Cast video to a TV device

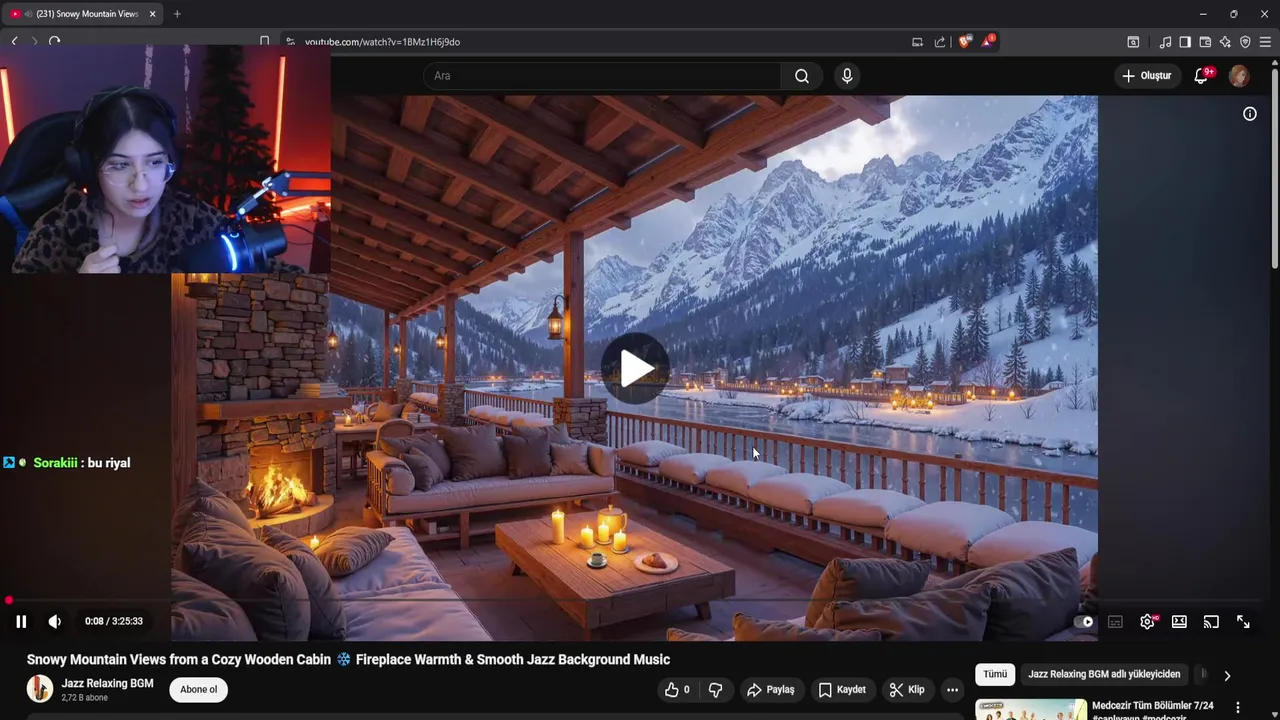click(x=1211, y=621)
